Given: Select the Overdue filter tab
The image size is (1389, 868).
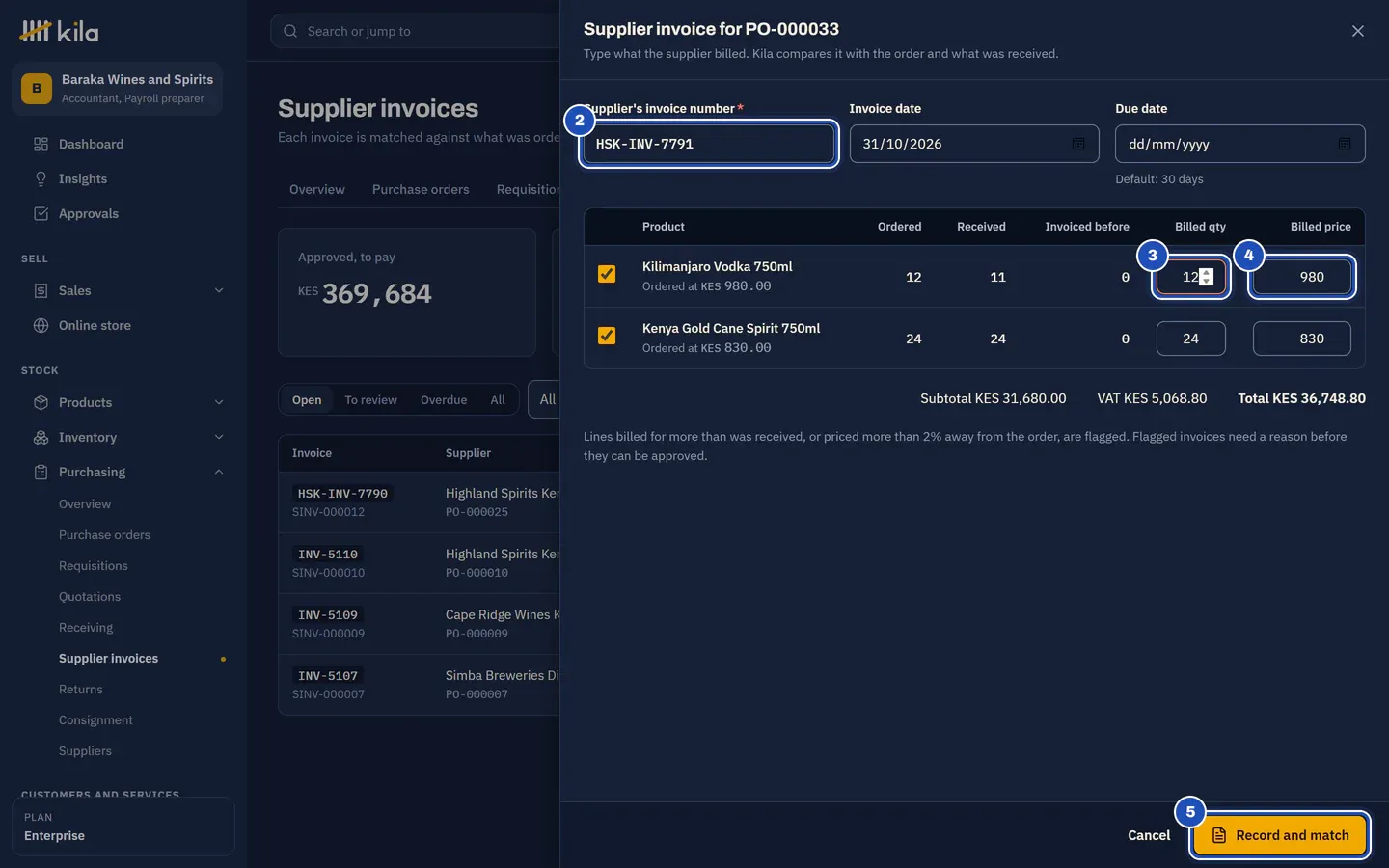Looking at the screenshot, I should point(444,400).
